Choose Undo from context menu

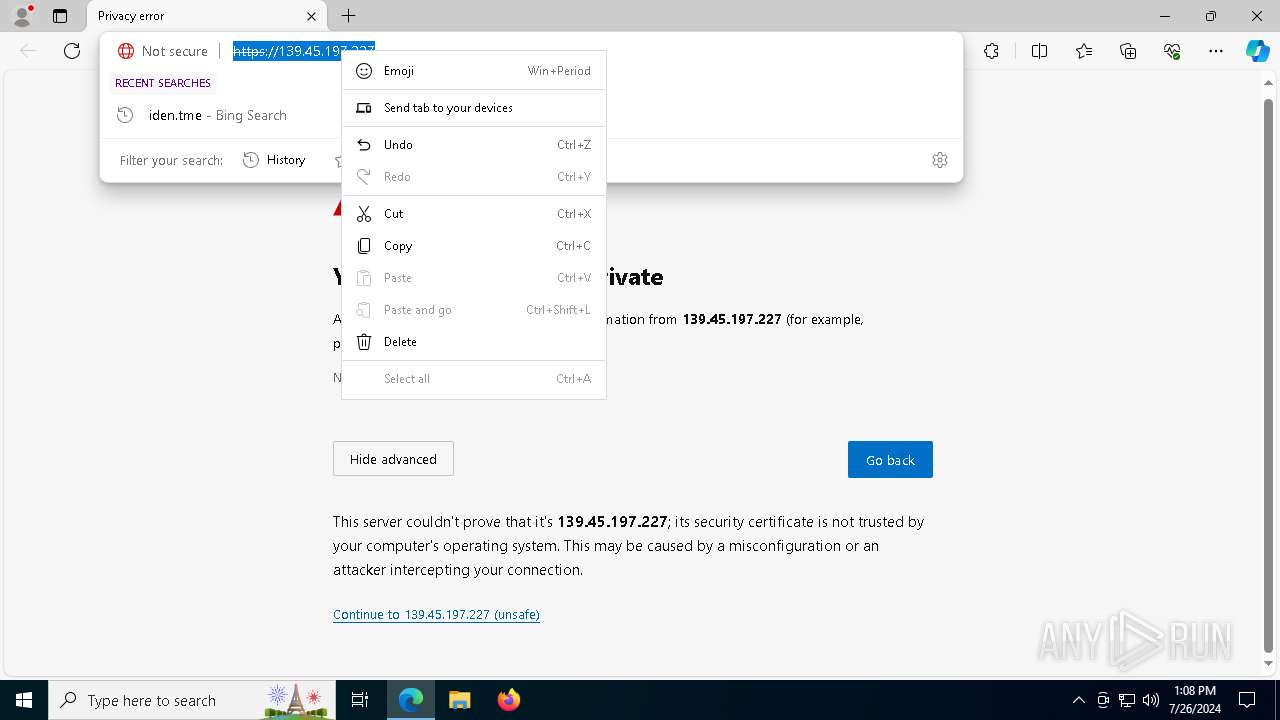pos(474,145)
